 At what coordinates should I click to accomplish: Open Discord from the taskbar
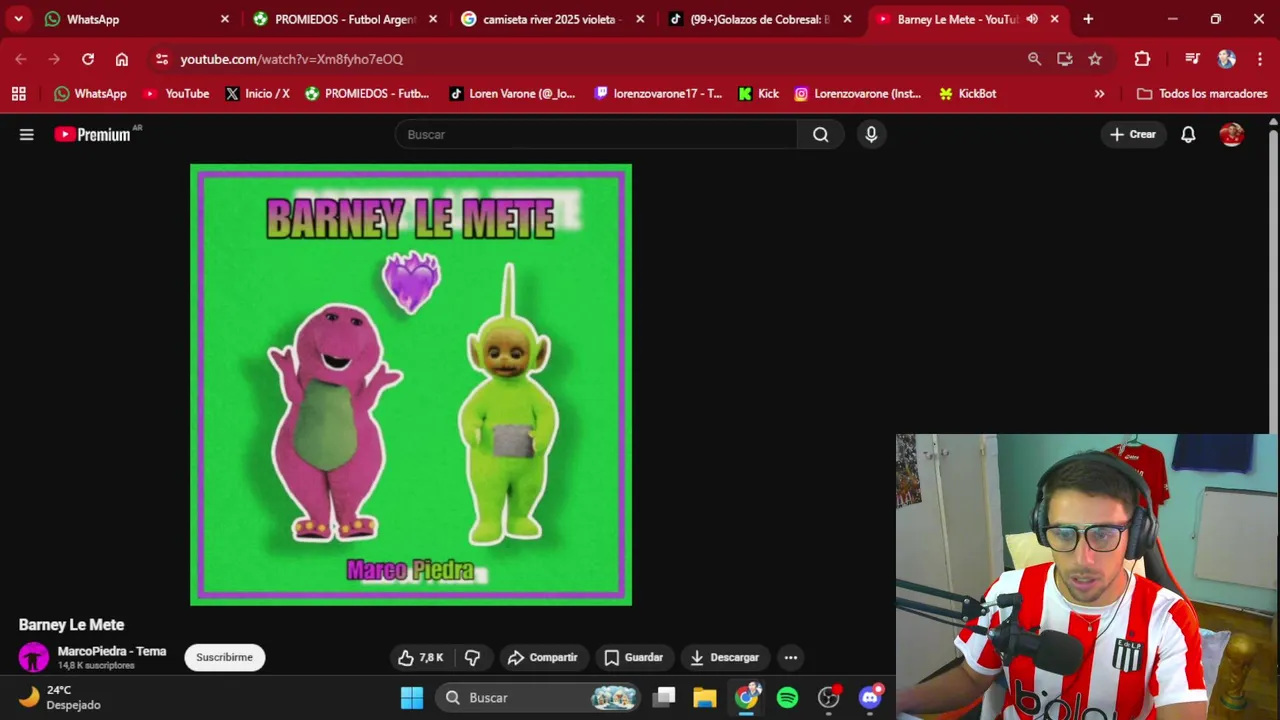(870, 698)
